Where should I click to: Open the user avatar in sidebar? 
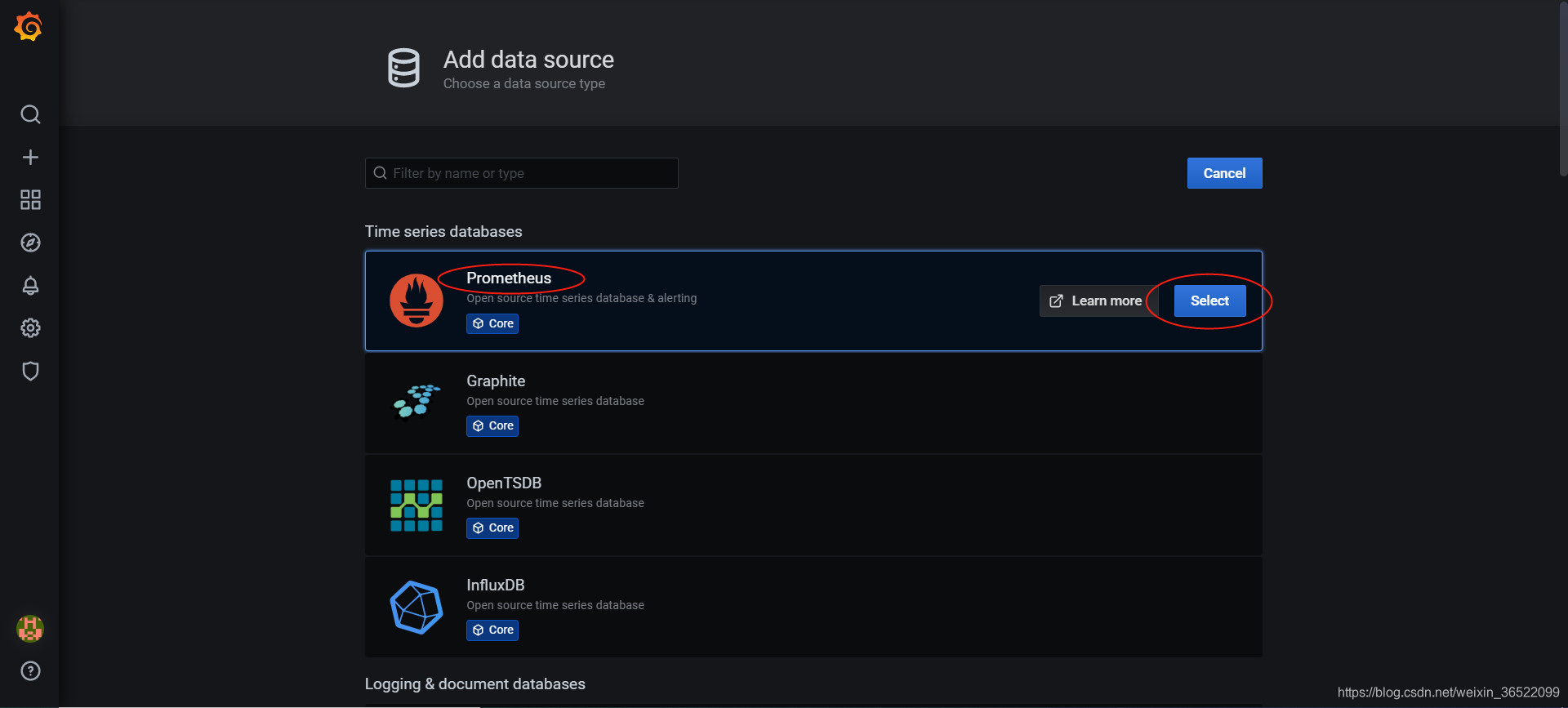click(30, 629)
